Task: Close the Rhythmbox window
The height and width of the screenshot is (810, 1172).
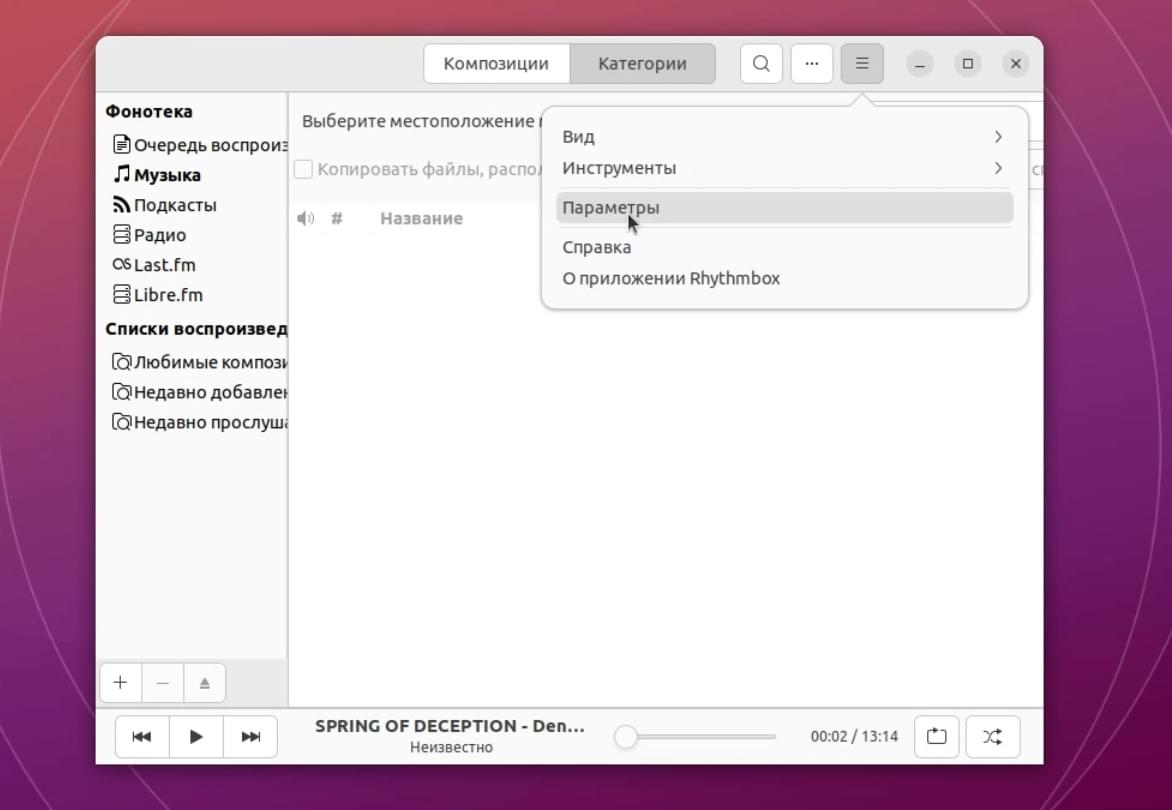Action: (1016, 64)
